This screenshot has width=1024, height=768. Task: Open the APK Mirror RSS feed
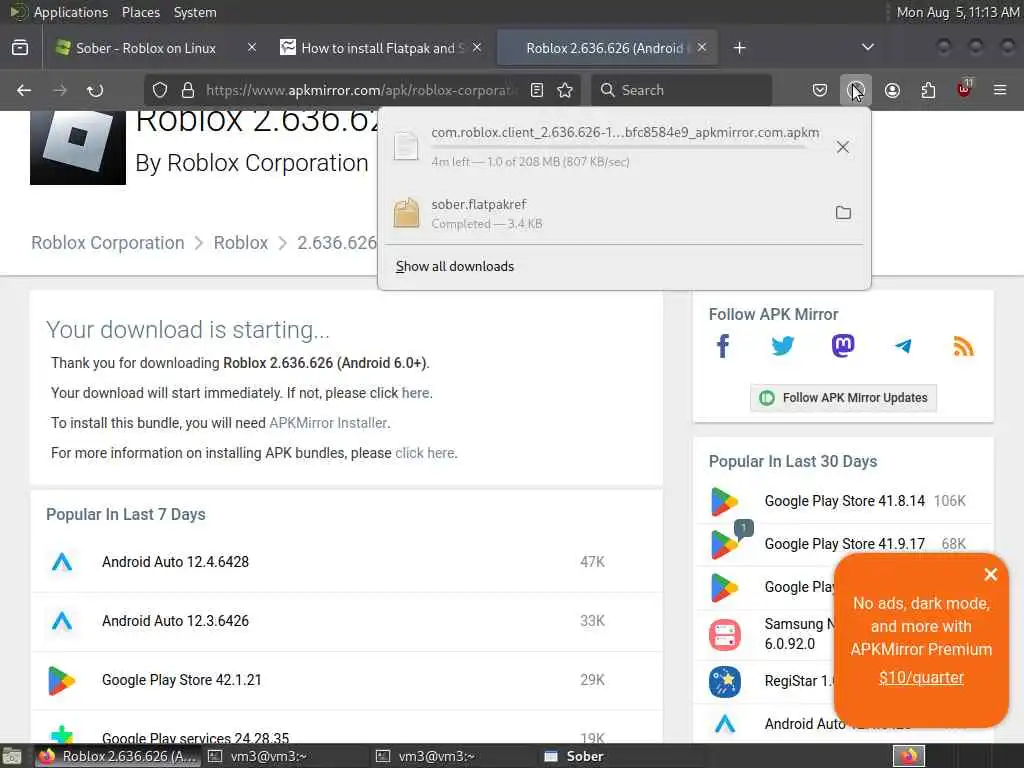pos(963,346)
